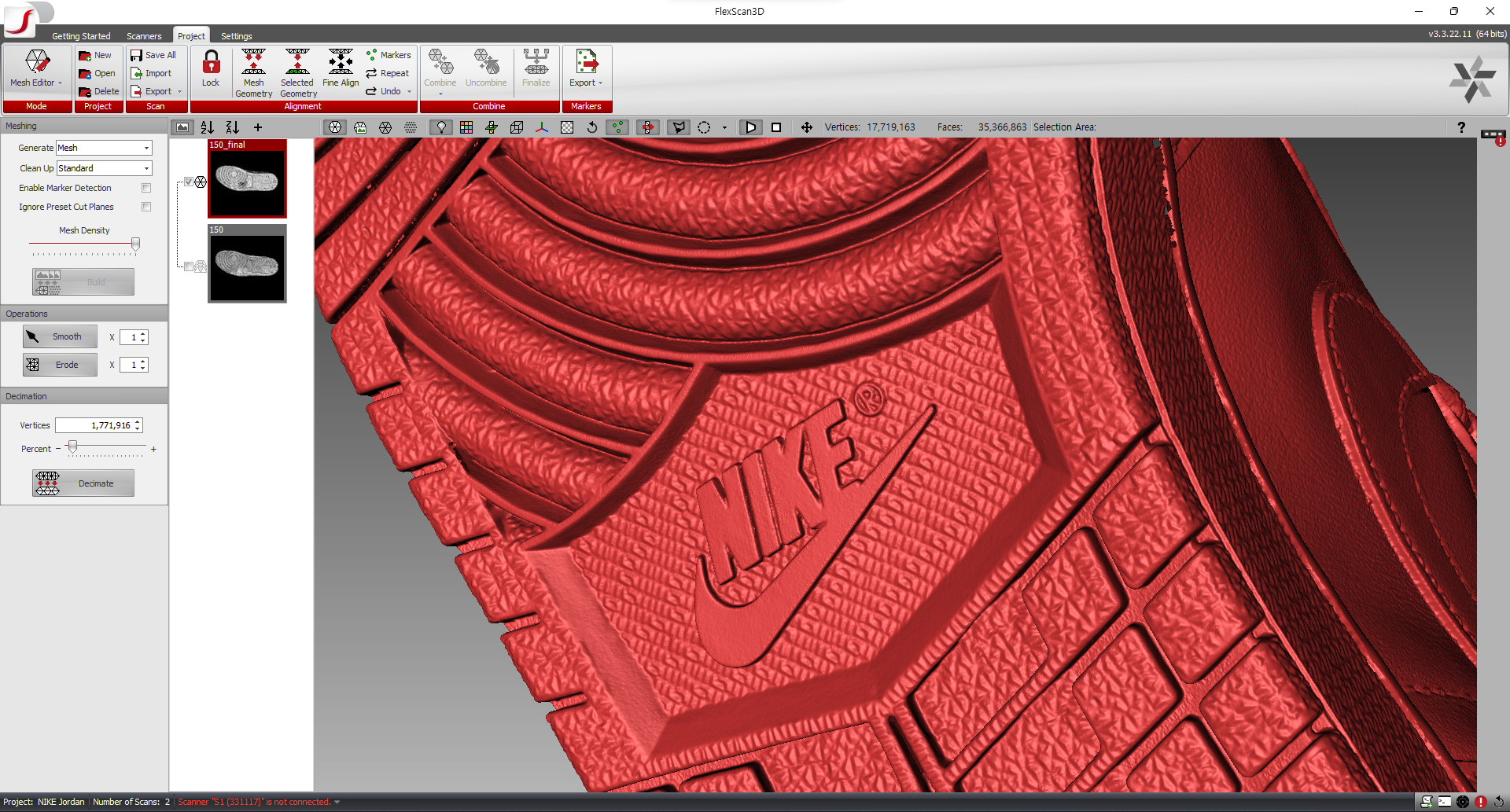Screen dimensions: 1510x812
Task: Select the 150_final scan thumbnail
Action: click(x=247, y=178)
